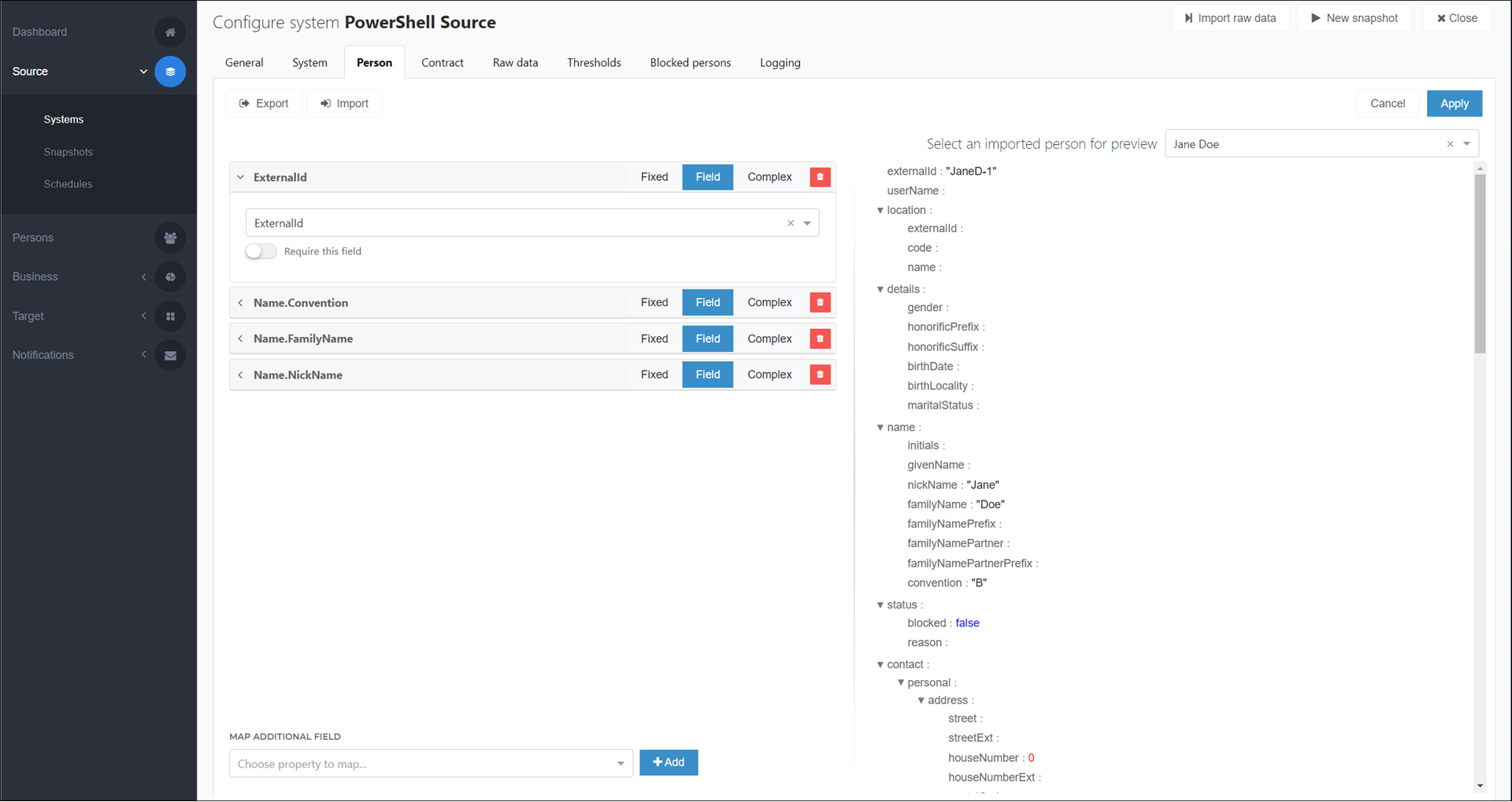
Task: Click the preview scrollbar down arrow
Action: pyautogui.click(x=1480, y=785)
